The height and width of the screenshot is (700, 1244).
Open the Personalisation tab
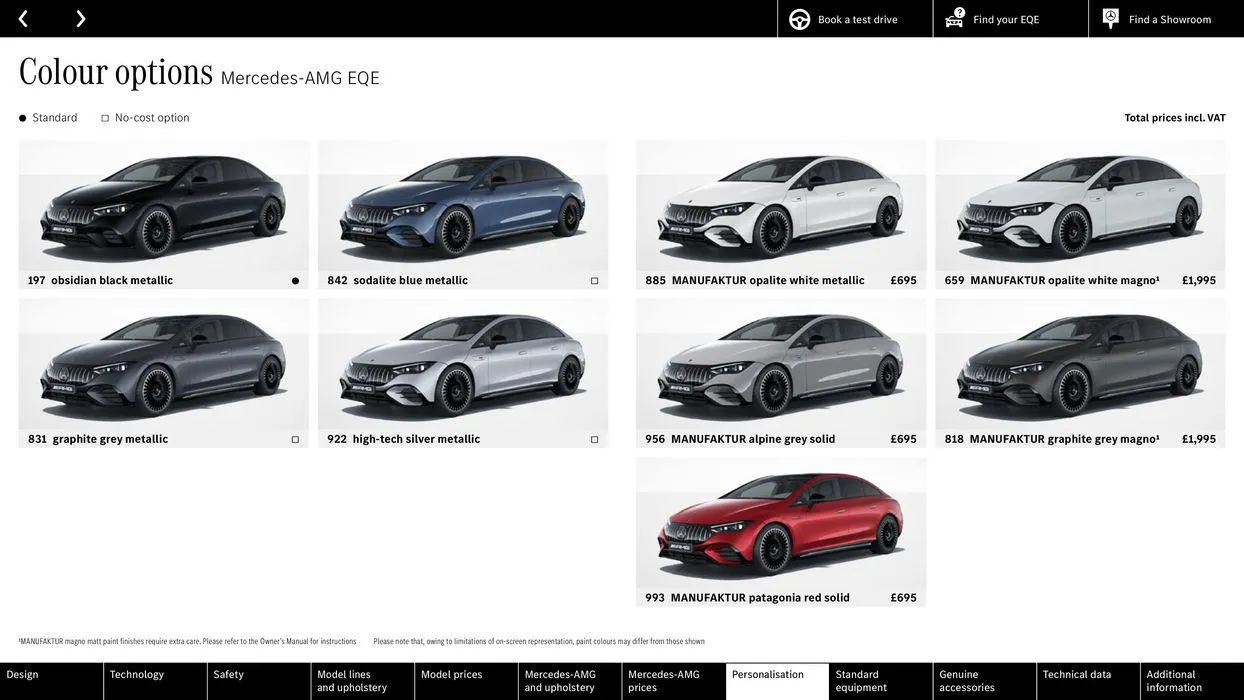778,681
